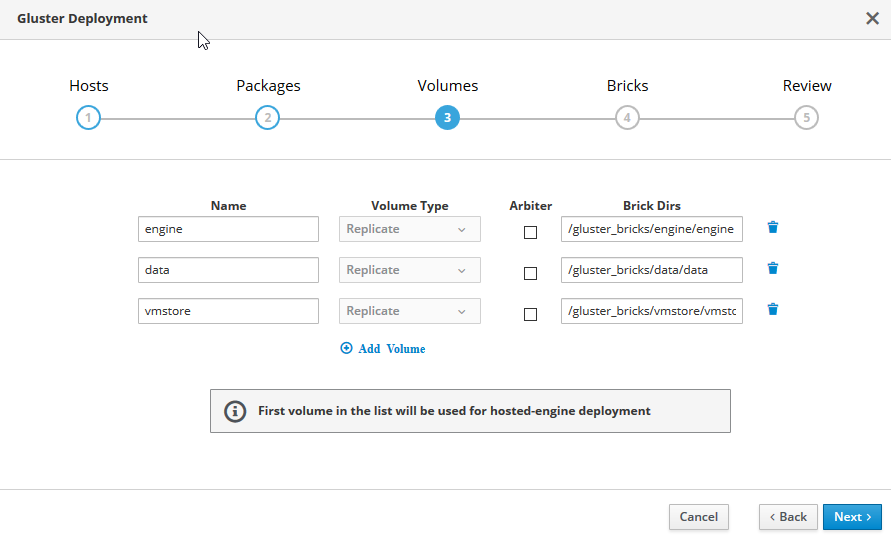Toggle Arbiter checkbox for data volume

[530, 273]
